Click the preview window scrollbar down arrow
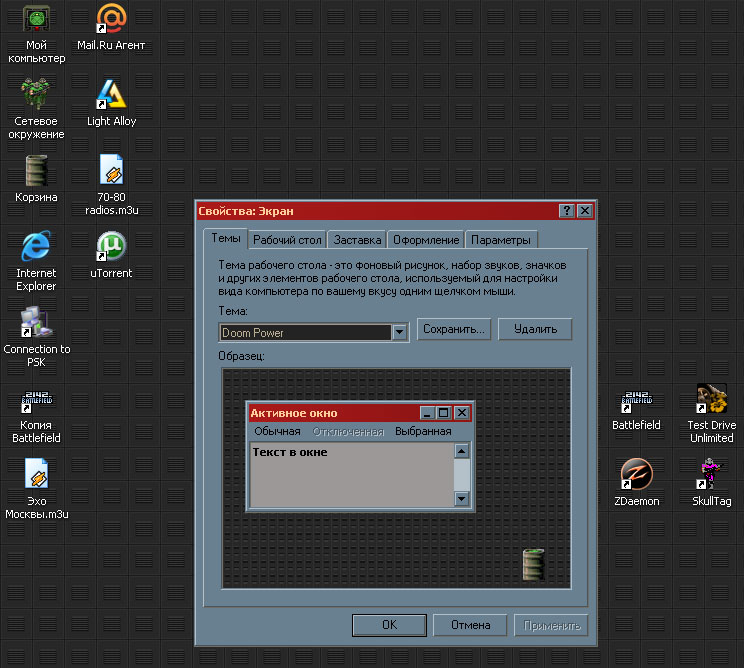 (462, 497)
